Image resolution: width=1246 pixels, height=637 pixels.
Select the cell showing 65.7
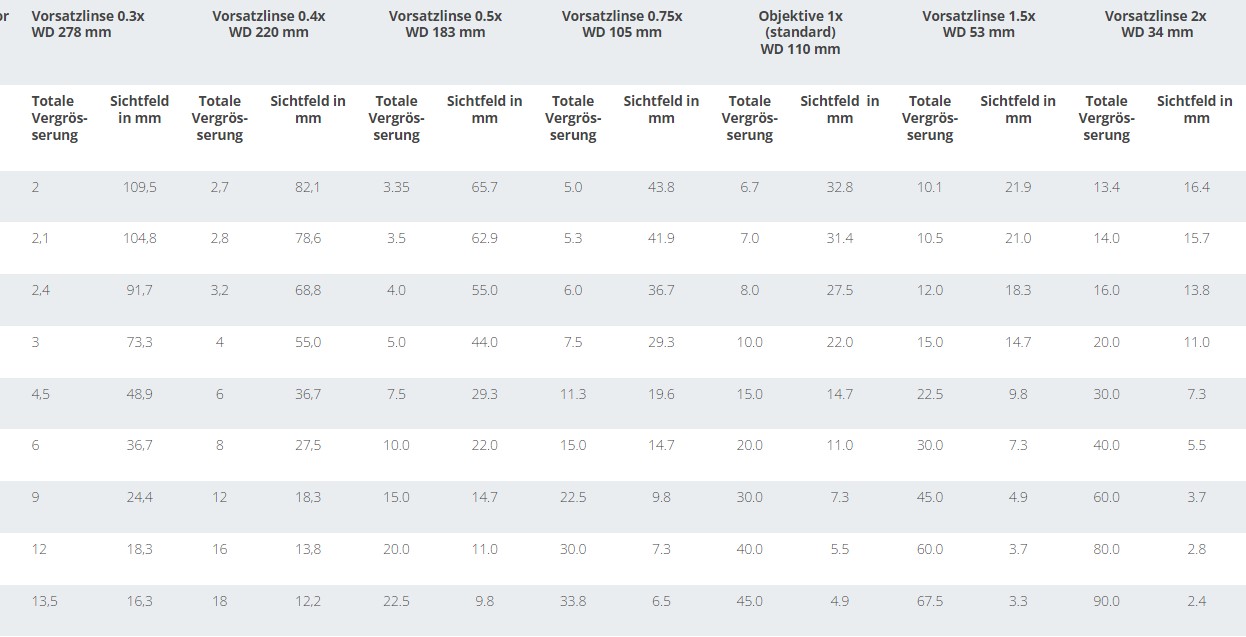coord(484,187)
